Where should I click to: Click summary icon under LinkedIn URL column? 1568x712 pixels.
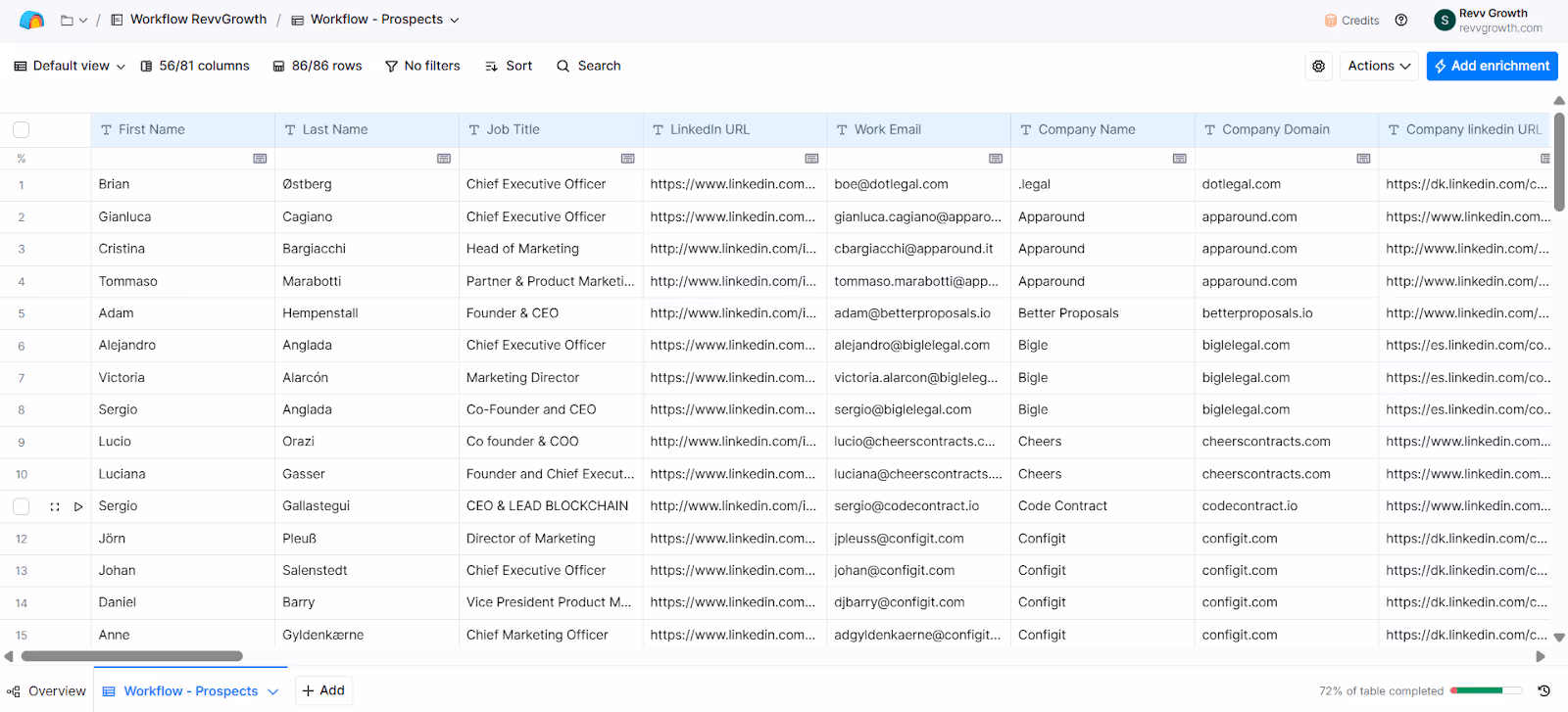pos(811,159)
